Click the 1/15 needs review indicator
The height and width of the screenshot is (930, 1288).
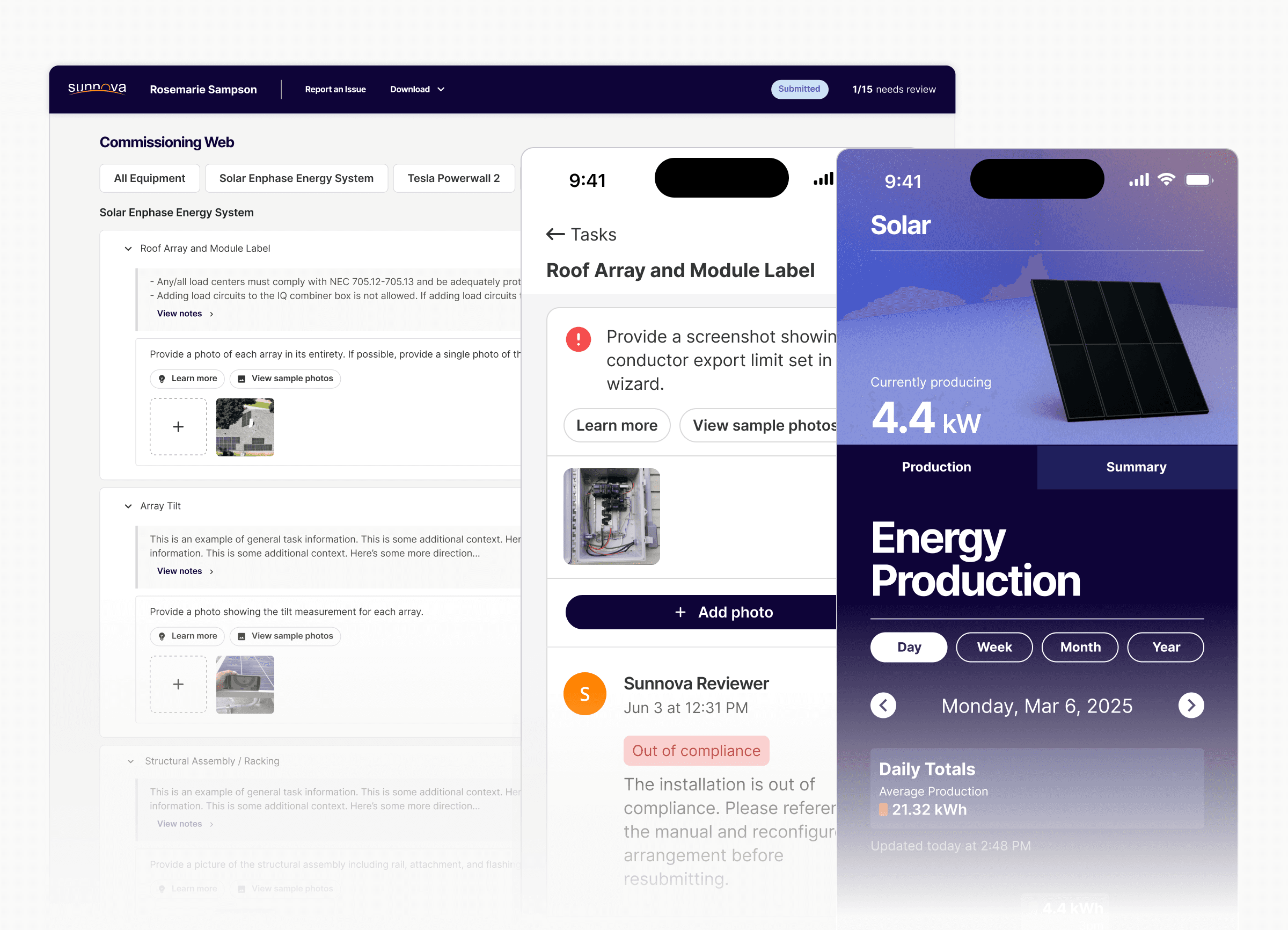click(894, 89)
